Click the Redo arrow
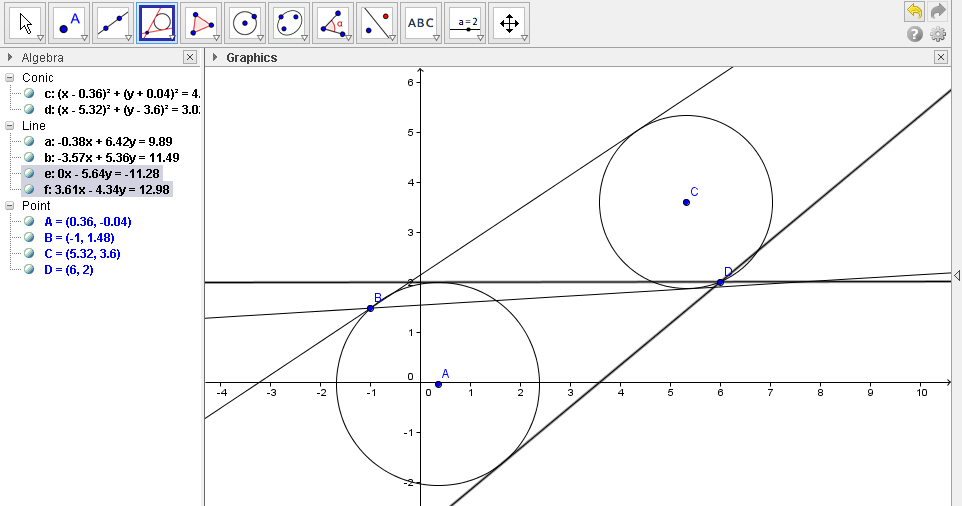 tap(938, 11)
